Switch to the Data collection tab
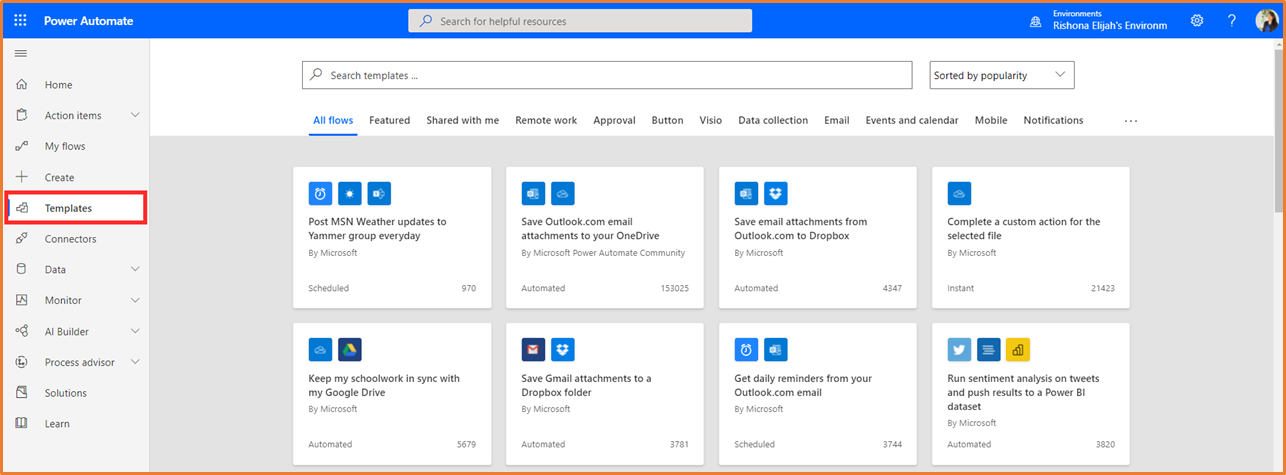 (773, 120)
